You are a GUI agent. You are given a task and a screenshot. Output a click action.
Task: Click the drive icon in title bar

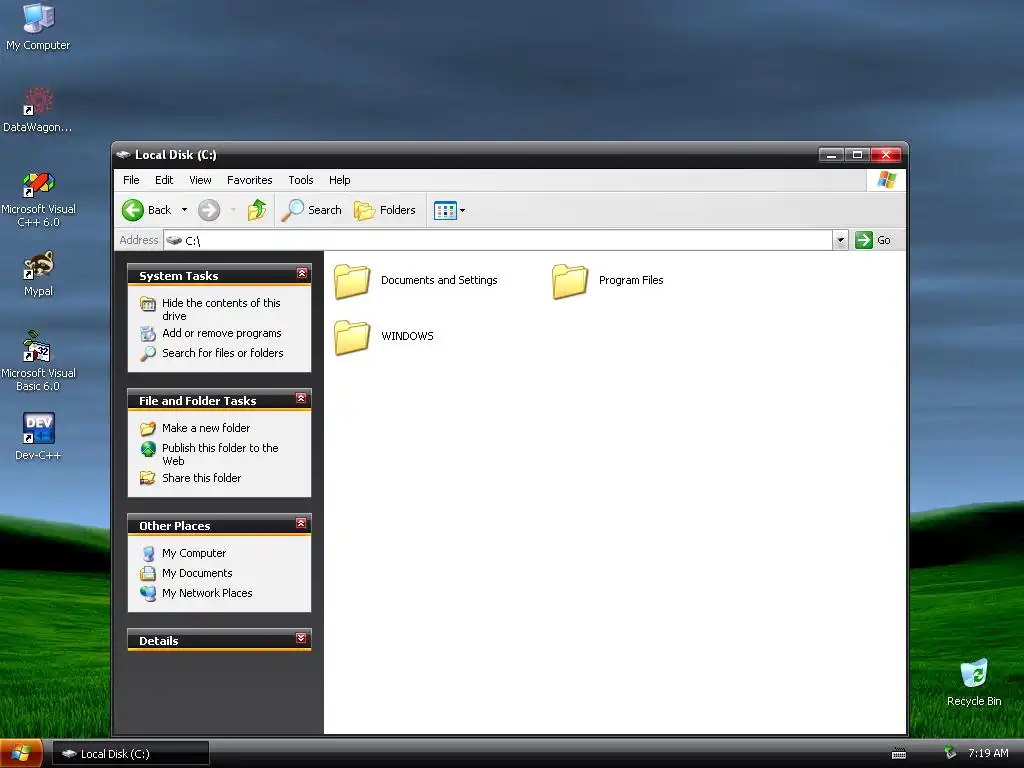[123, 155]
